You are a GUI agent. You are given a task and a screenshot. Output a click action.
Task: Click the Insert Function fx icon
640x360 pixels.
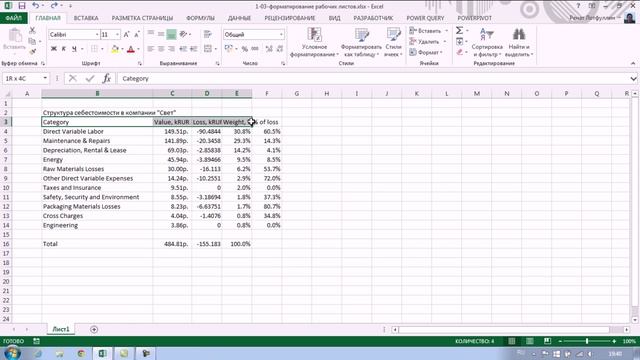[107, 78]
